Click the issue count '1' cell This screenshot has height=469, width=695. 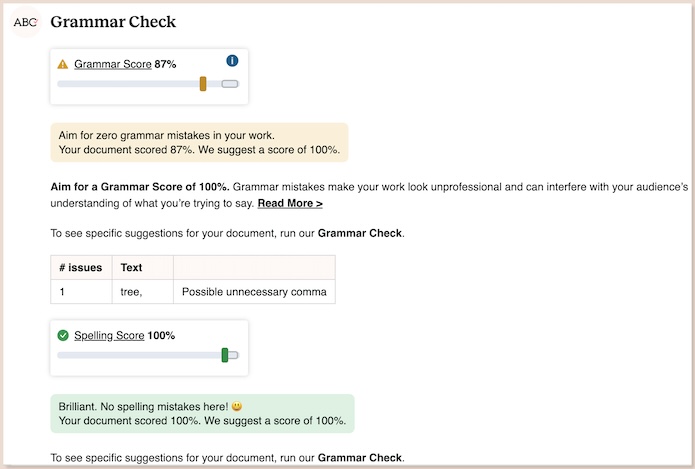(x=81, y=292)
